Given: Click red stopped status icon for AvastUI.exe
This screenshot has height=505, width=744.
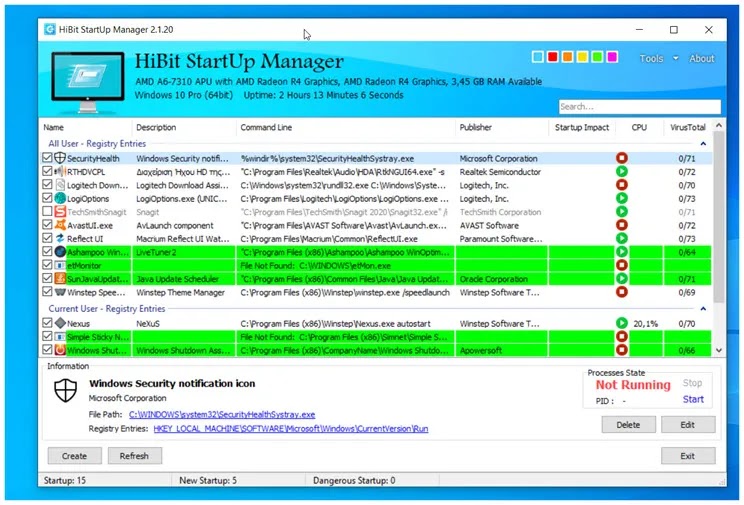Looking at the screenshot, I should point(622,225).
